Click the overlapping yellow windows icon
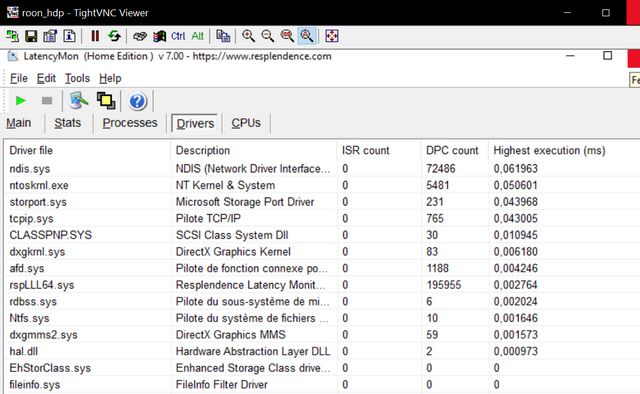Image resolution: width=640 pixels, height=394 pixels. pos(106,100)
